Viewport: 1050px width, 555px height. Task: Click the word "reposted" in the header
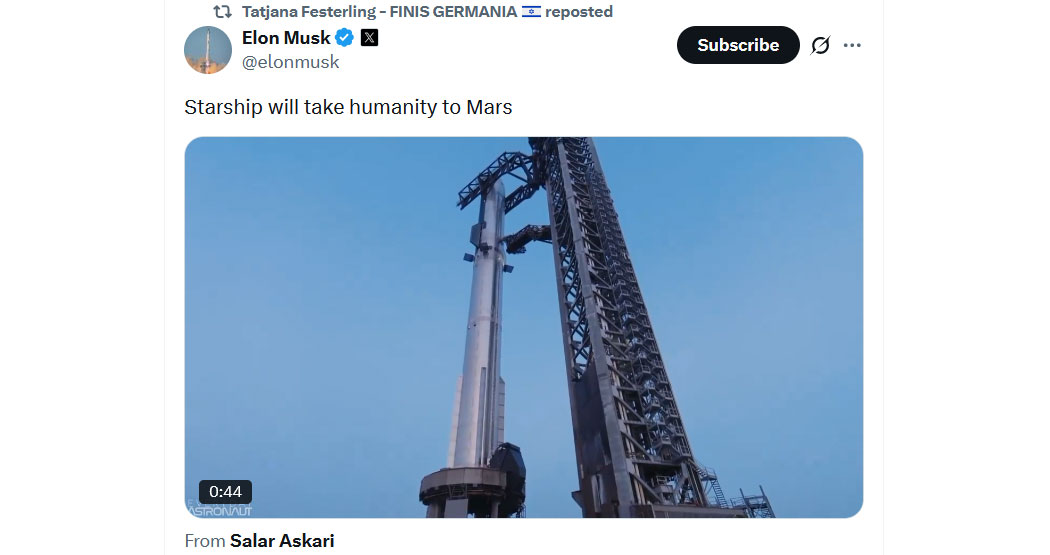click(579, 12)
